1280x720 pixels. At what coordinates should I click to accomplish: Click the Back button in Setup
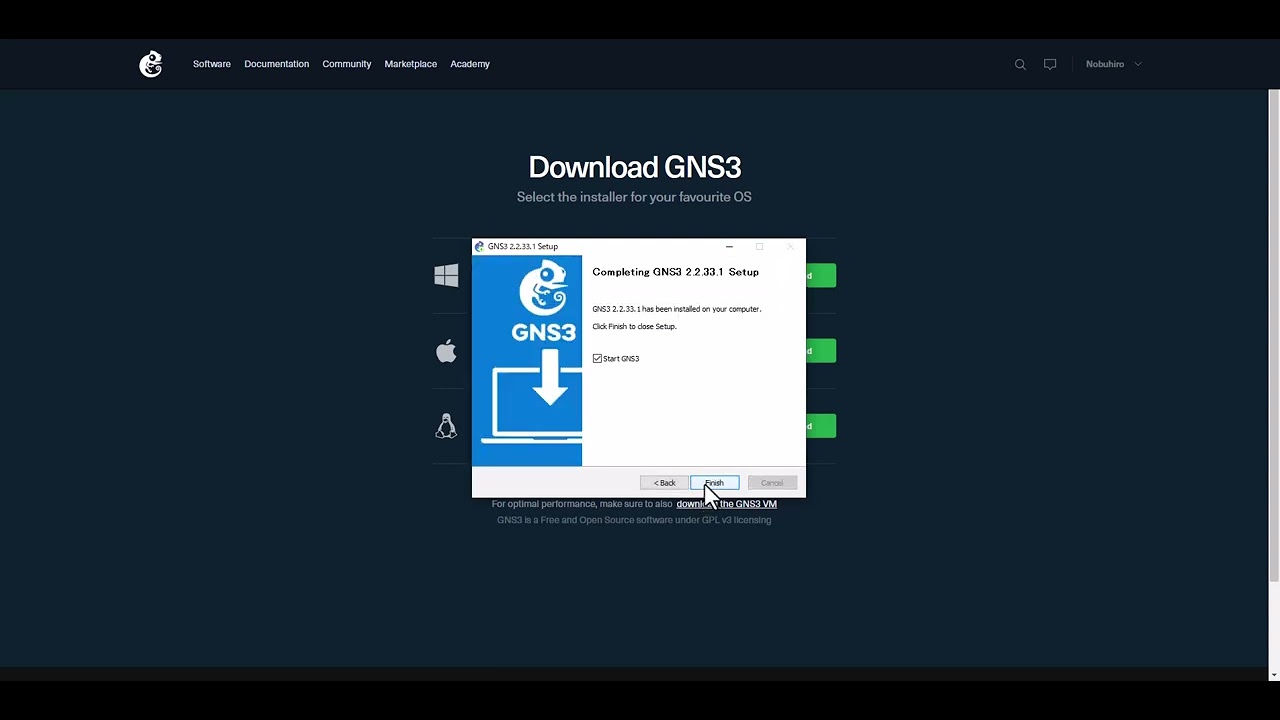pyautogui.click(x=664, y=483)
